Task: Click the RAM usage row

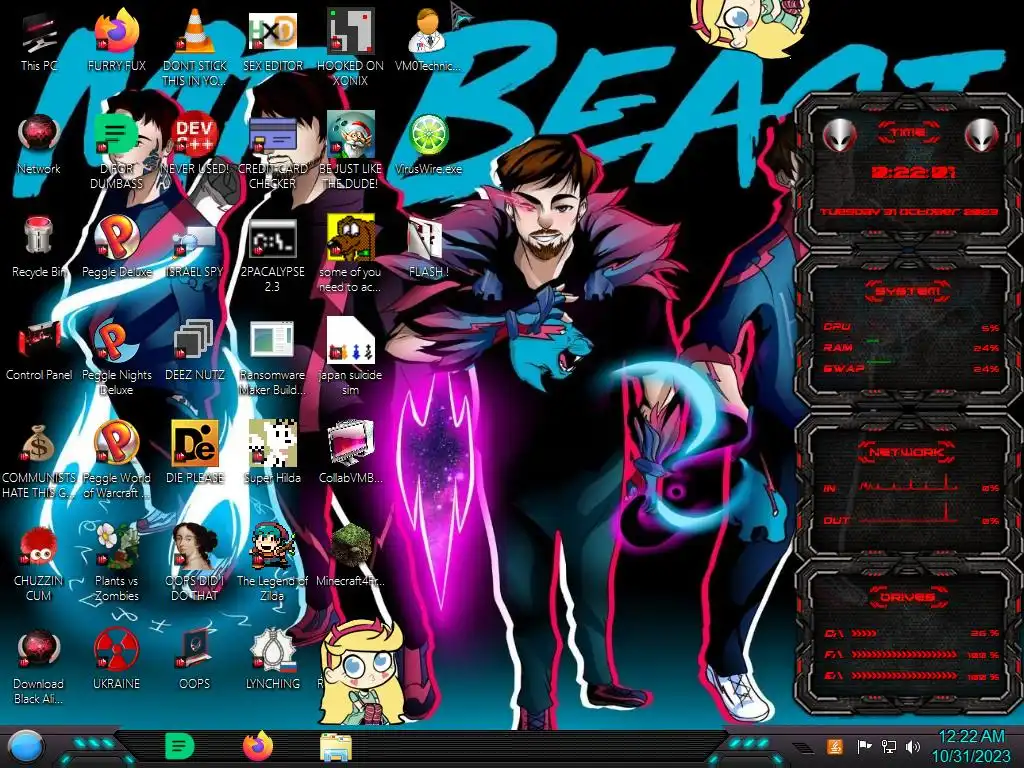Action: click(x=912, y=347)
